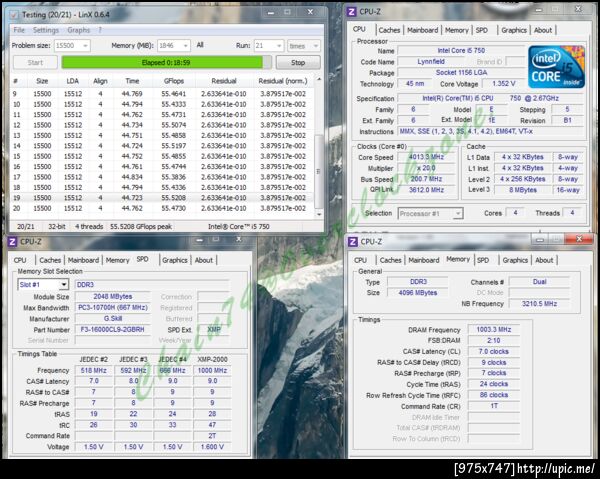Switch to Caches tab in top-right CPU-Z
This screenshot has width=600, height=479.
(x=389, y=30)
